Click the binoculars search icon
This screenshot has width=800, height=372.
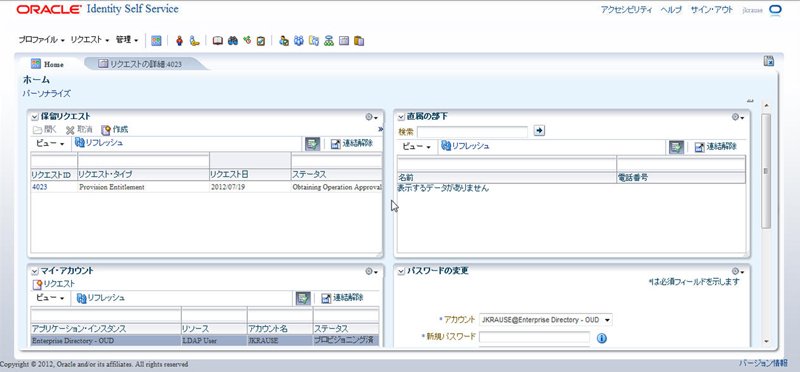(x=233, y=40)
